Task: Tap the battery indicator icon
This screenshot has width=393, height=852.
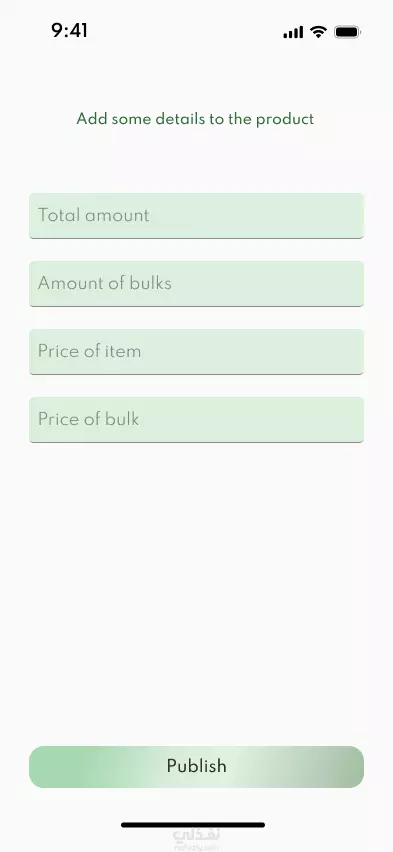Action: (x=347, y=33)
